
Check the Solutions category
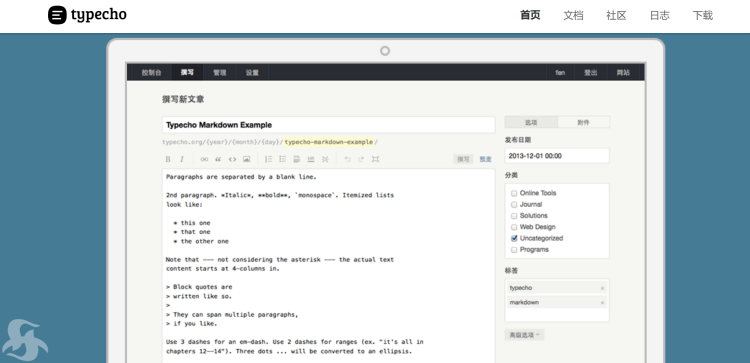coord(514,216)
